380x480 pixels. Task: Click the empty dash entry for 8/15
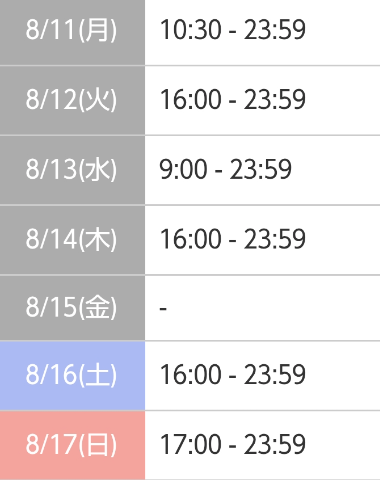[x=163, y=309]
